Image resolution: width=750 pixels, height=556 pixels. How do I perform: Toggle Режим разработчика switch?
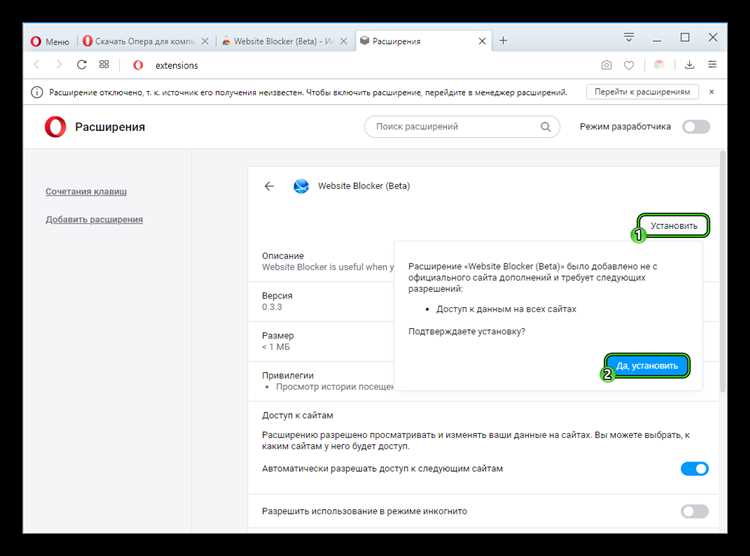click(696, 127)
